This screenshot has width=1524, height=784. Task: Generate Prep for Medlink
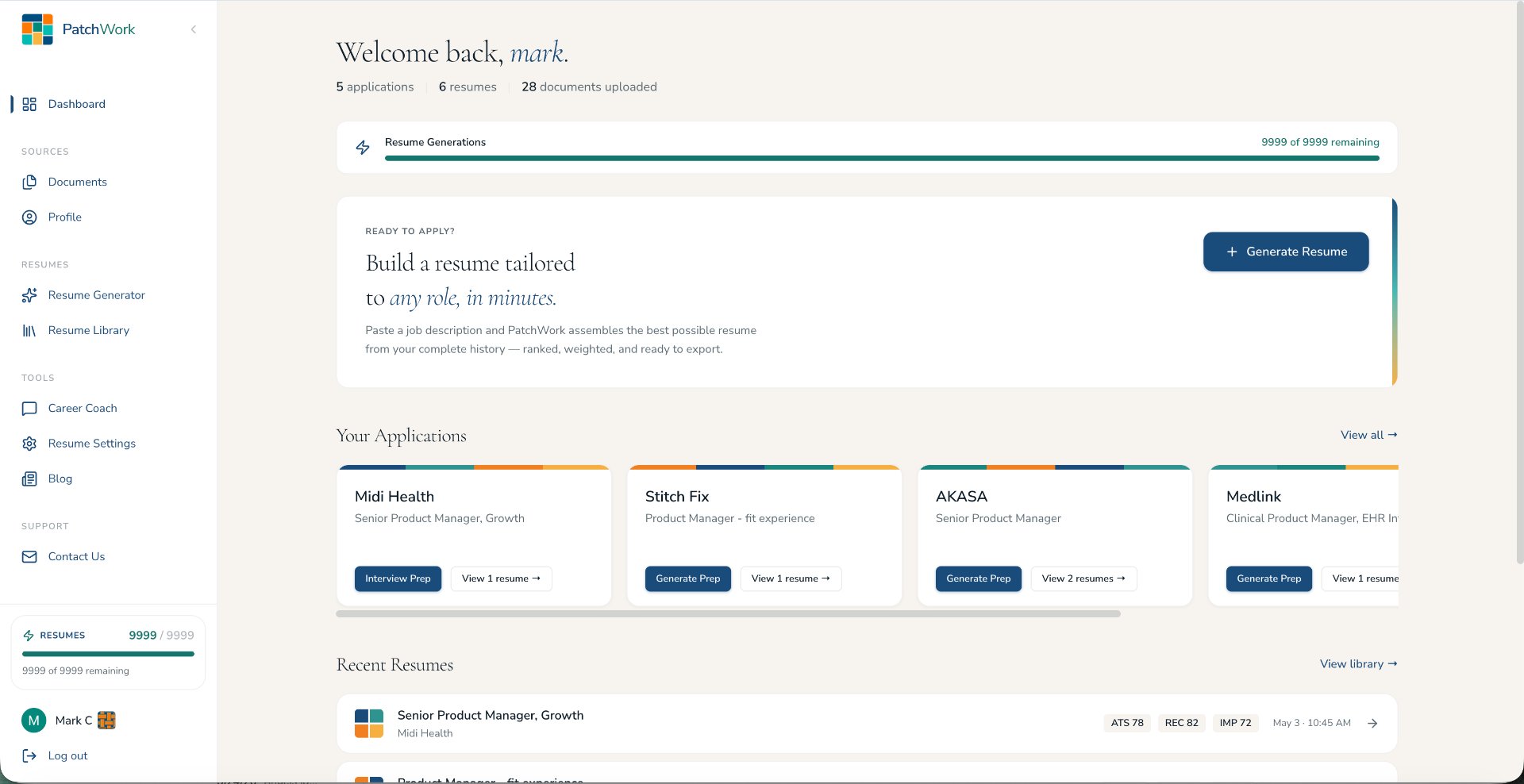click(x=1269, y=578)
